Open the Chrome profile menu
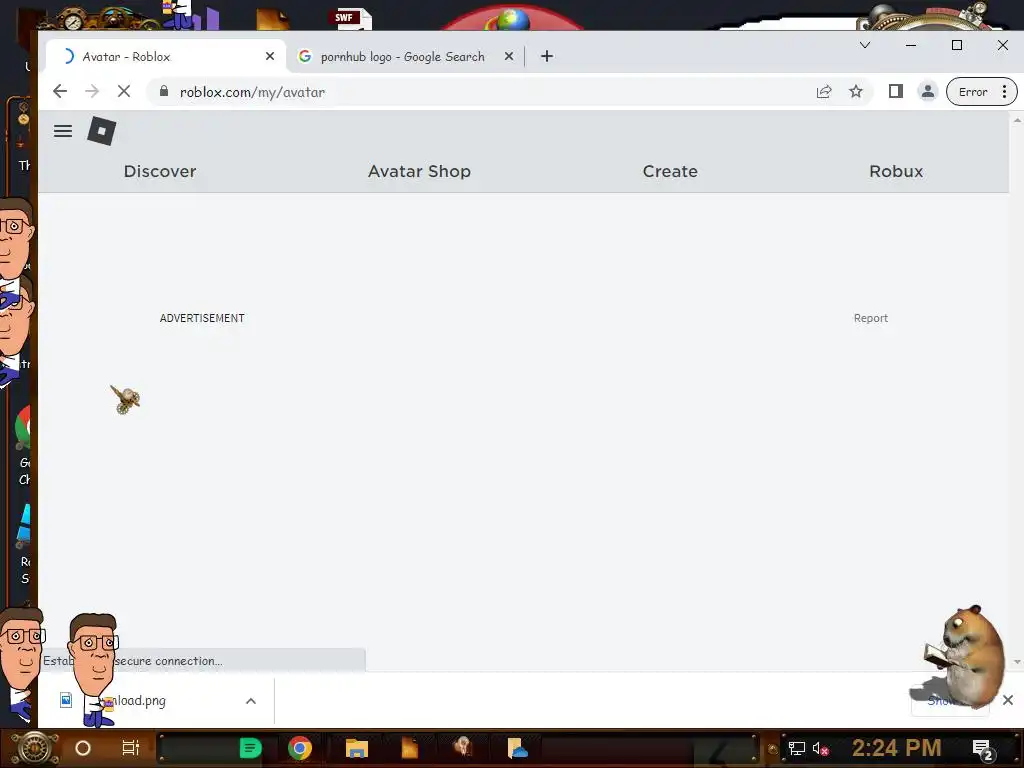Screen dimensions: 1024x768 tap(927, 92)
